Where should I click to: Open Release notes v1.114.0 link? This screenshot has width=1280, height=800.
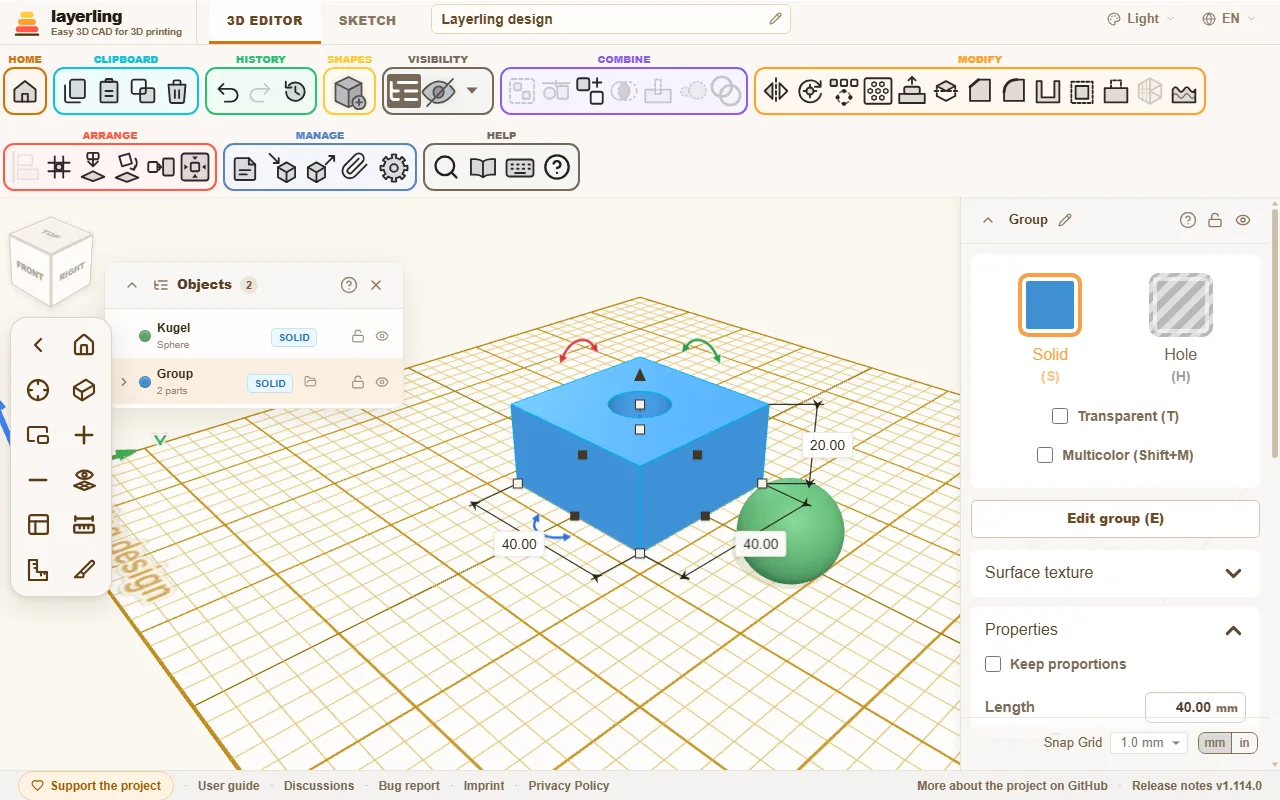[x=1197, y=786]
